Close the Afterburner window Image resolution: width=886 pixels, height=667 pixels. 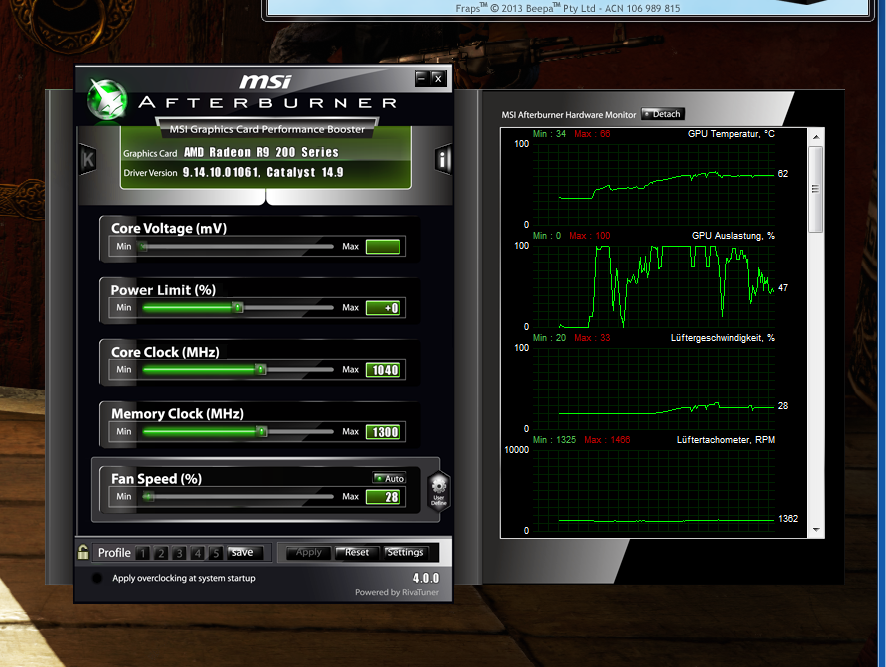click(438, 79)
